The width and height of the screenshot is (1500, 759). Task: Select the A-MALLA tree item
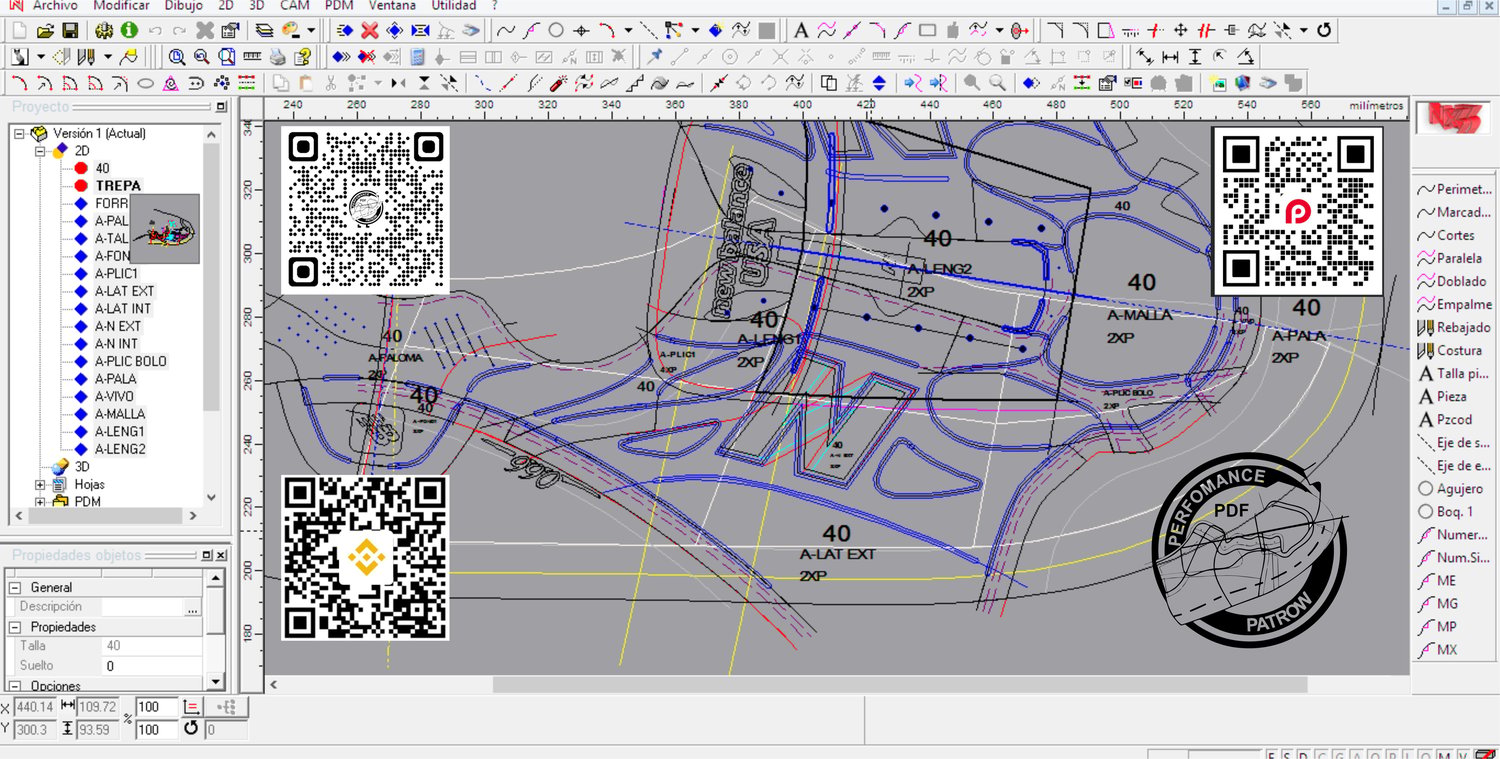click(x=120, y=414)
